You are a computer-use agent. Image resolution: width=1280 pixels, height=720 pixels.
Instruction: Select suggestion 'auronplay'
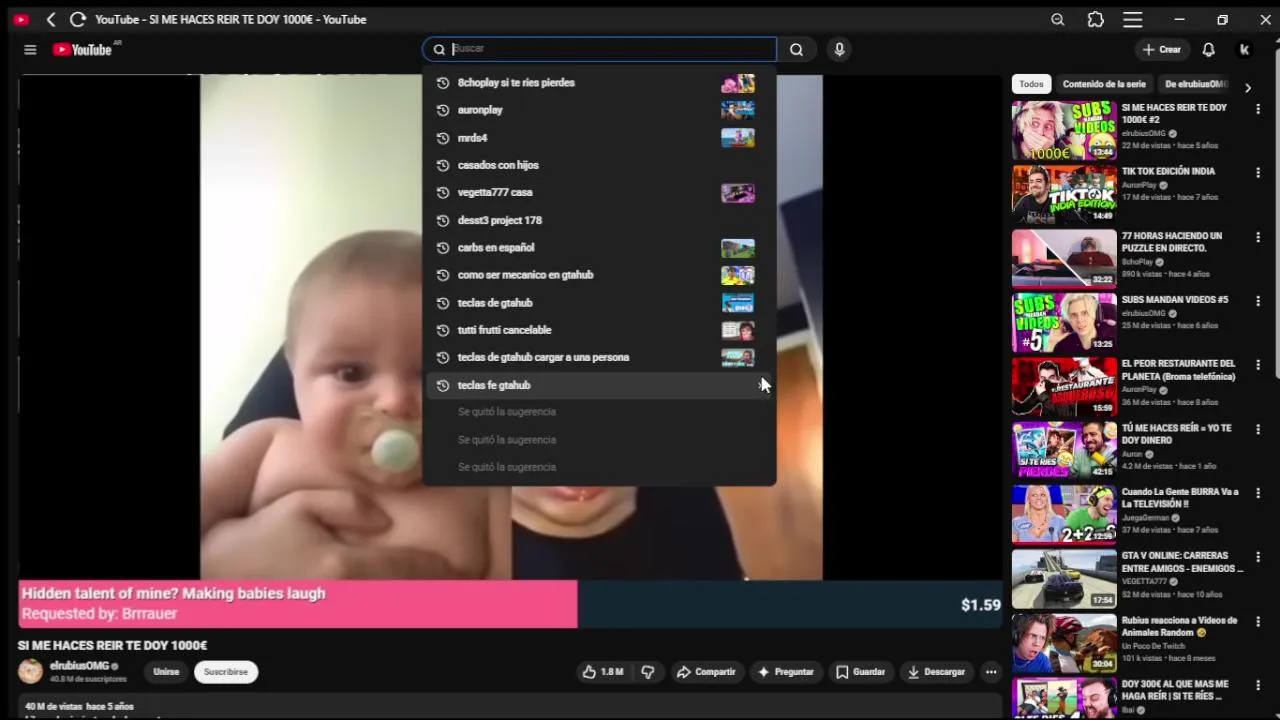click(x=599, y=110)
